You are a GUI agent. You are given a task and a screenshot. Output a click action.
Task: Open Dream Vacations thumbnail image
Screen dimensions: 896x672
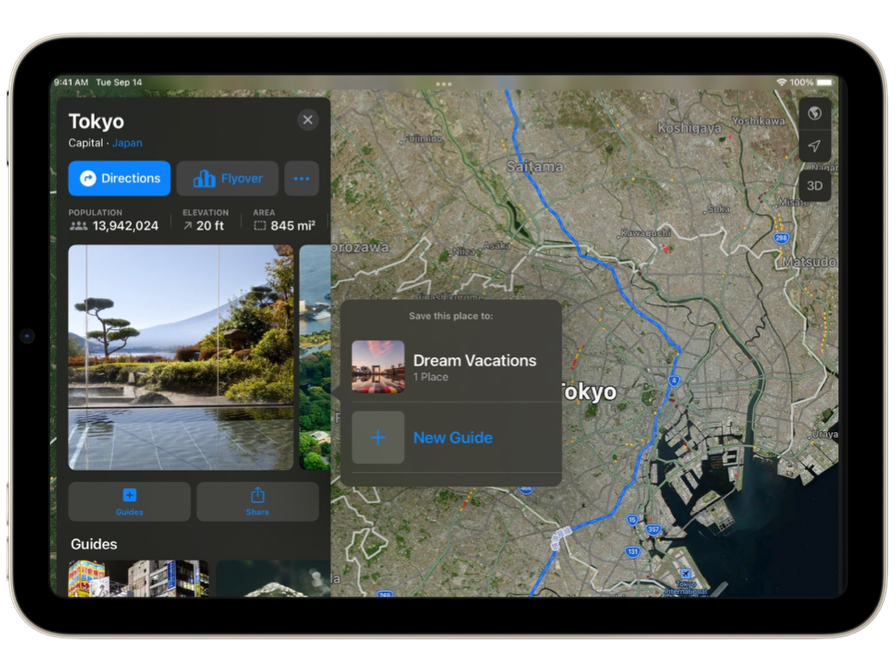(378, 366)
